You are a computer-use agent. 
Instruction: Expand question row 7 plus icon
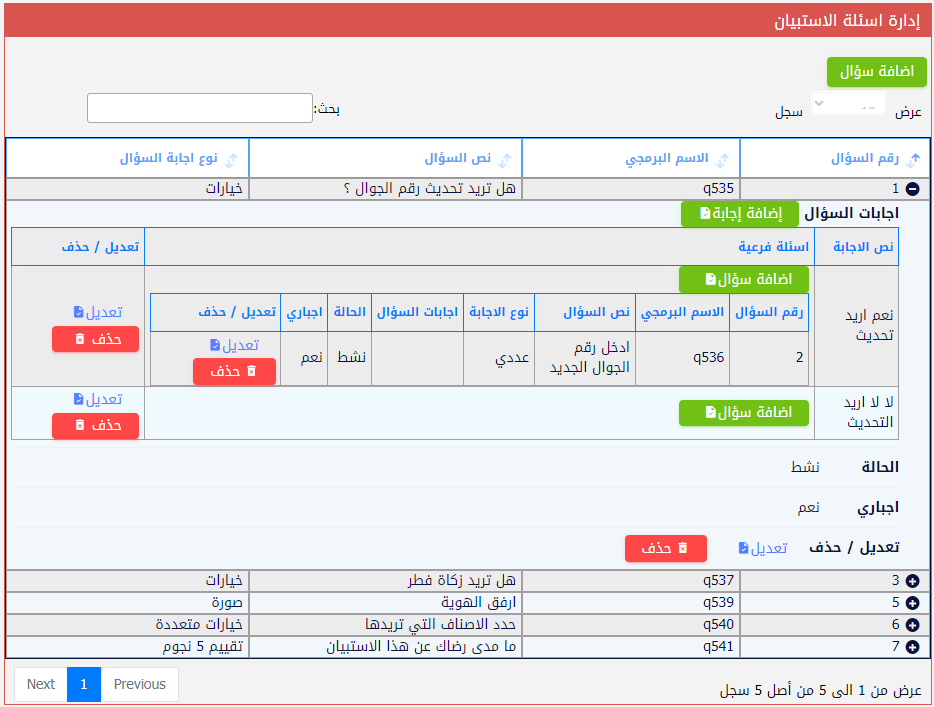[x=912, y=647]
